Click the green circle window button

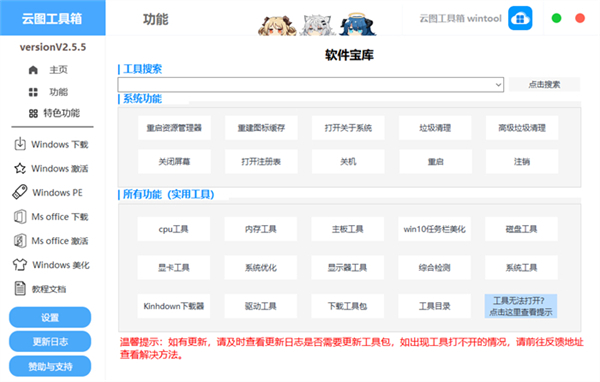(x=556, y=18)
